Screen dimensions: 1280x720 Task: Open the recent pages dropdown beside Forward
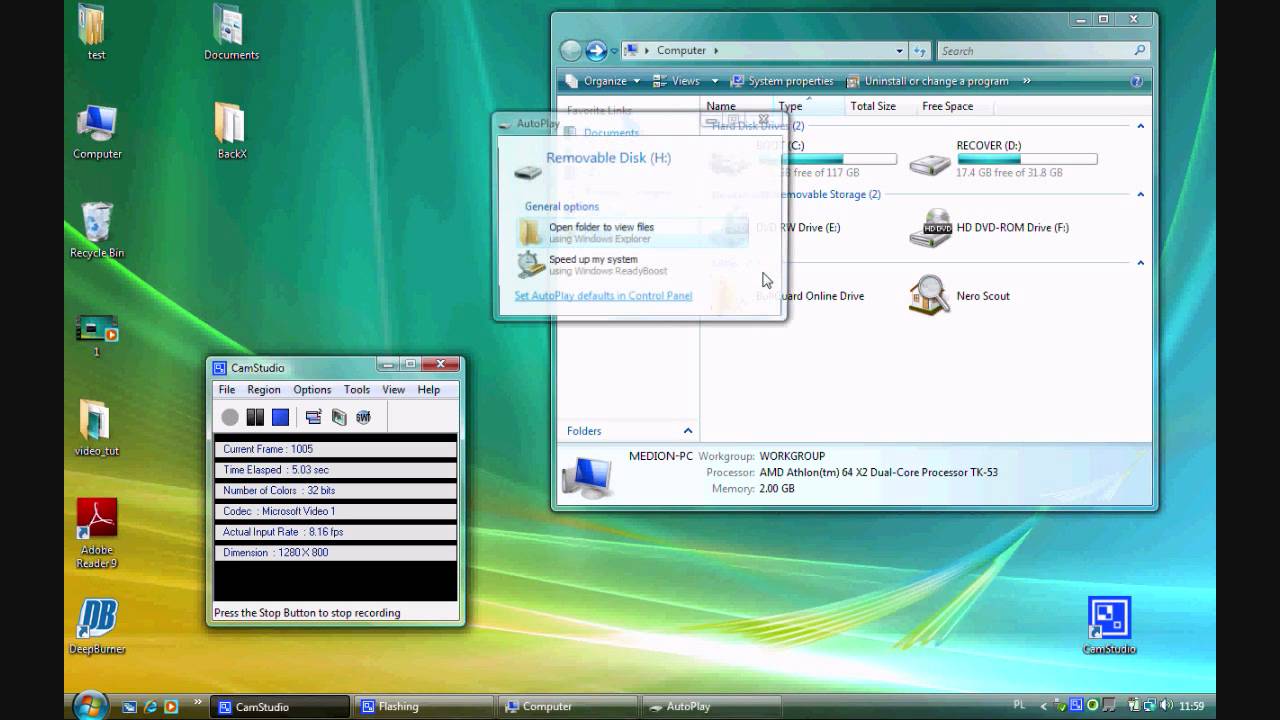[x=614, y=51]
